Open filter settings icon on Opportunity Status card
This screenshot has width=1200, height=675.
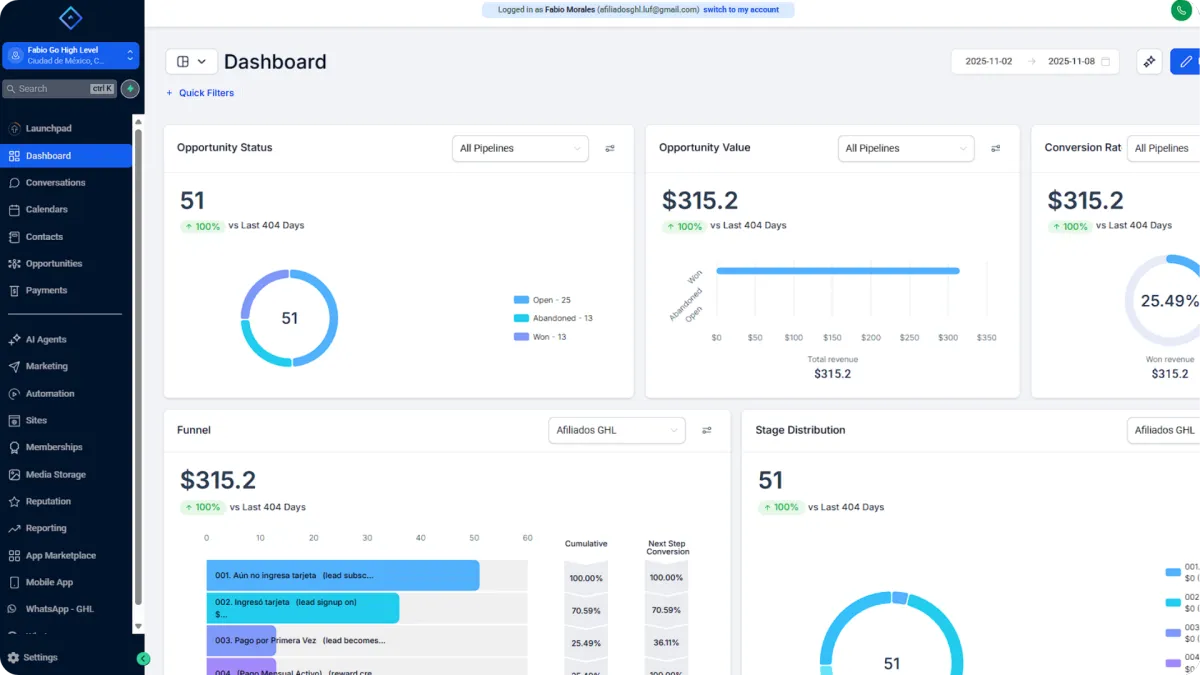[x=610, y=149]
